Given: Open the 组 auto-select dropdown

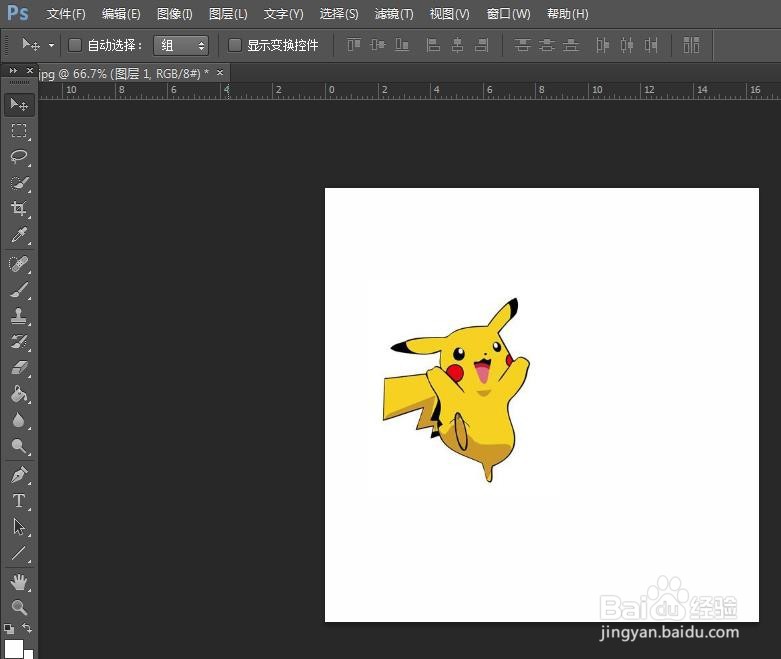Looking at the screenshot, I should click(x=181, y=45).
